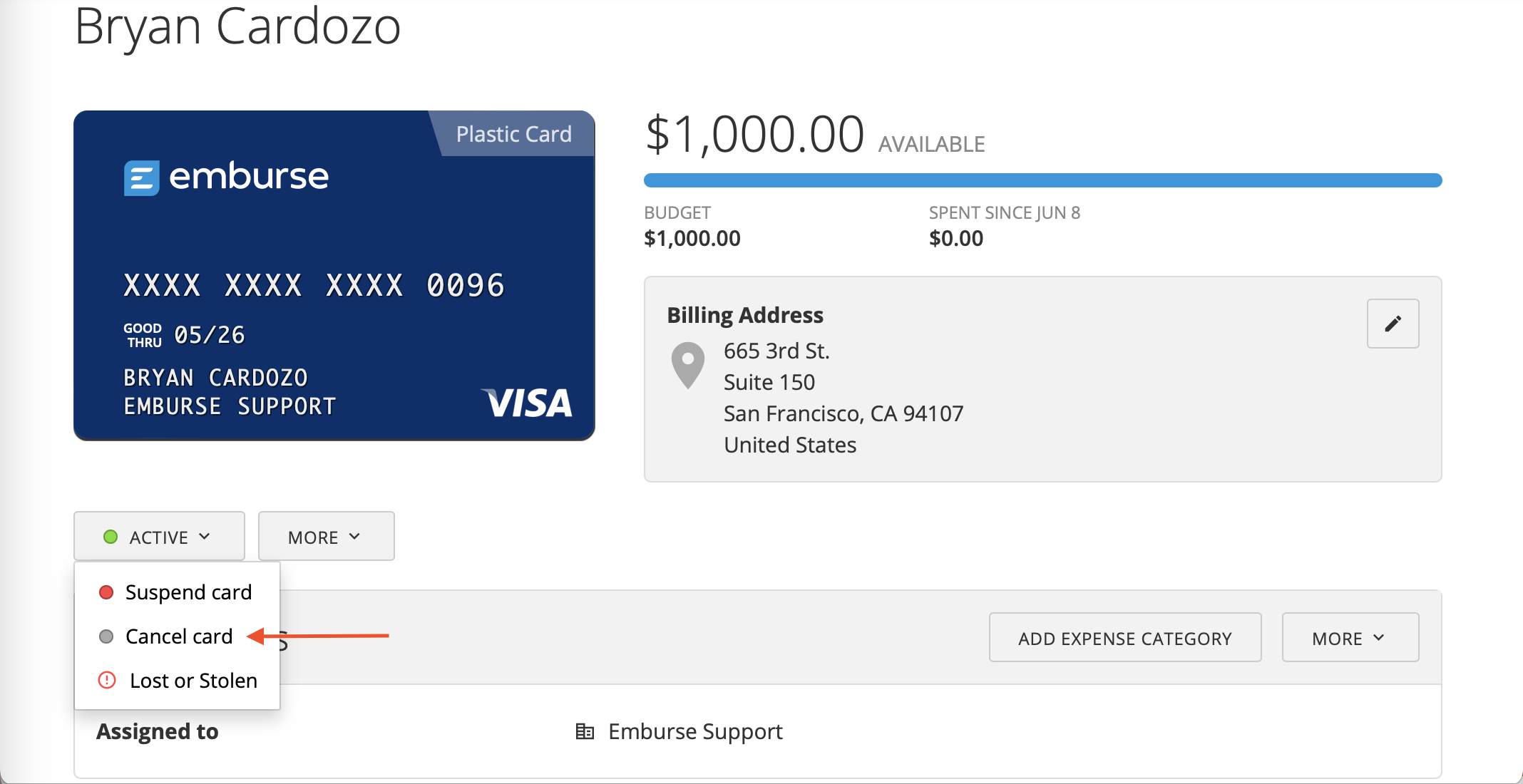Click the blue available budget progress bar
This screenshot has width=1523, height=784.
pos(1042,180)
